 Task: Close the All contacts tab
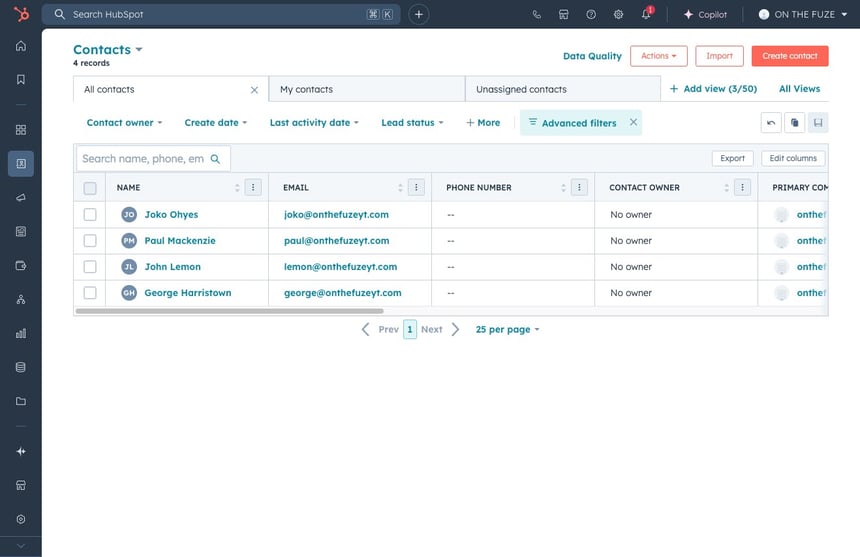[x=254, y=90]
